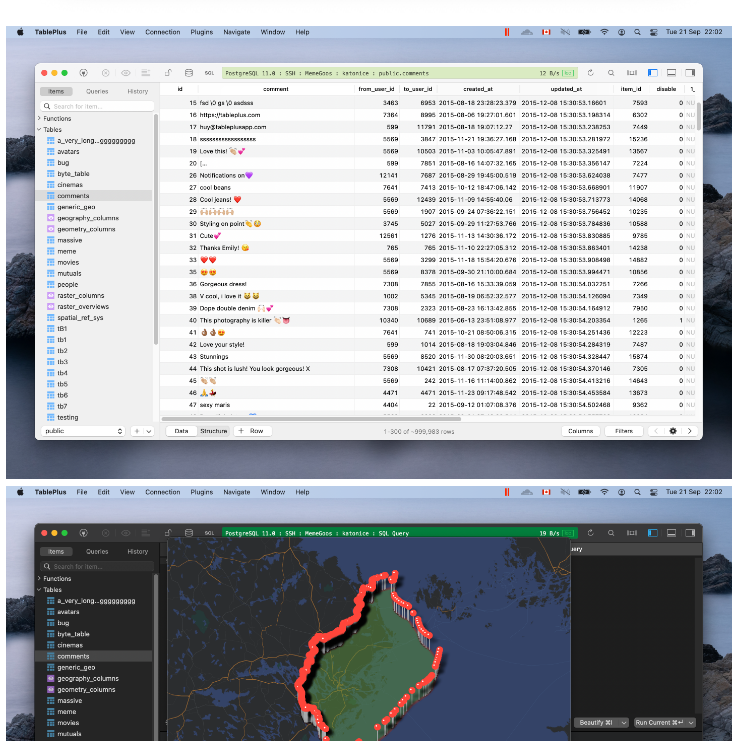Collapse the Tables group in the light window sidebar
Image resolution: width=741 pixels, height=741 pixels.
point(39,129)
